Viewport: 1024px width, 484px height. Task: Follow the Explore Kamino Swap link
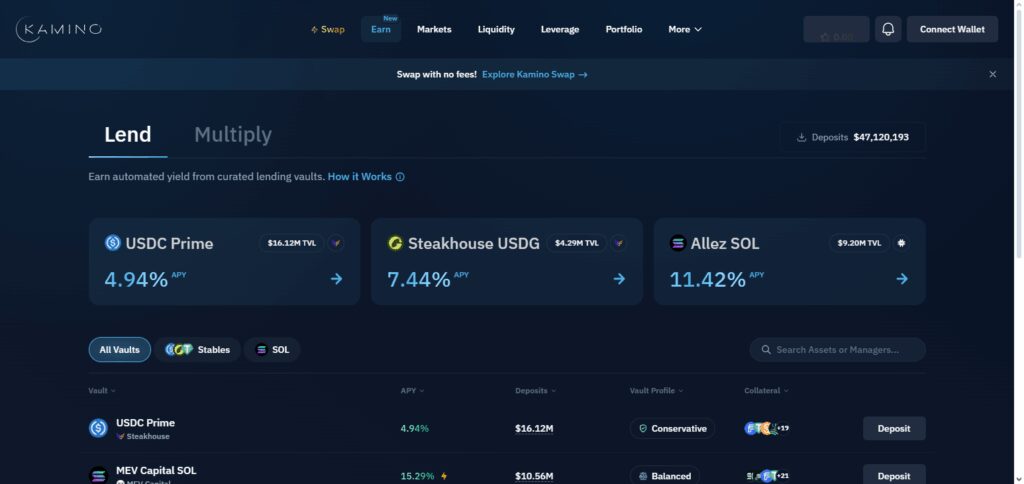535,74
